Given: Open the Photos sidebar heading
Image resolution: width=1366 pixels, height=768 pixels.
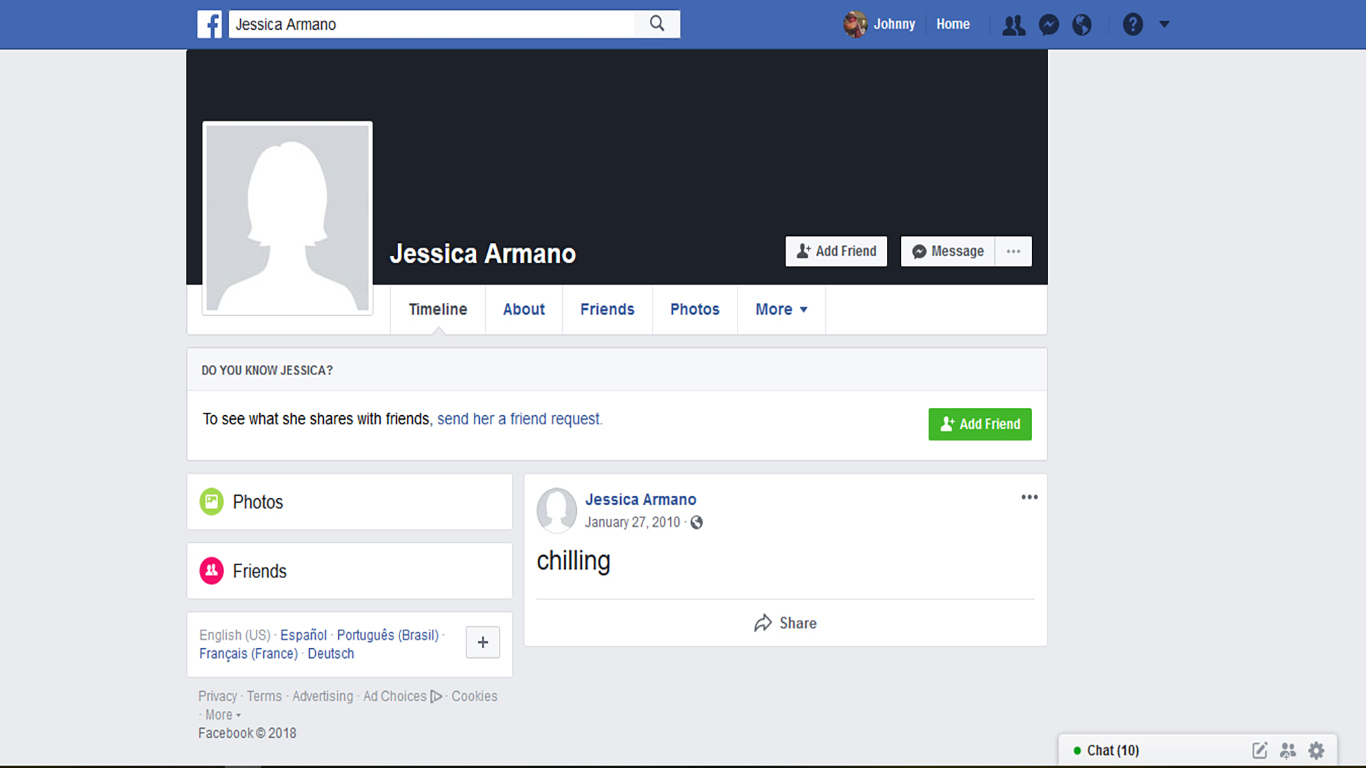Looking at the screenshot, I should coord(258,502).
